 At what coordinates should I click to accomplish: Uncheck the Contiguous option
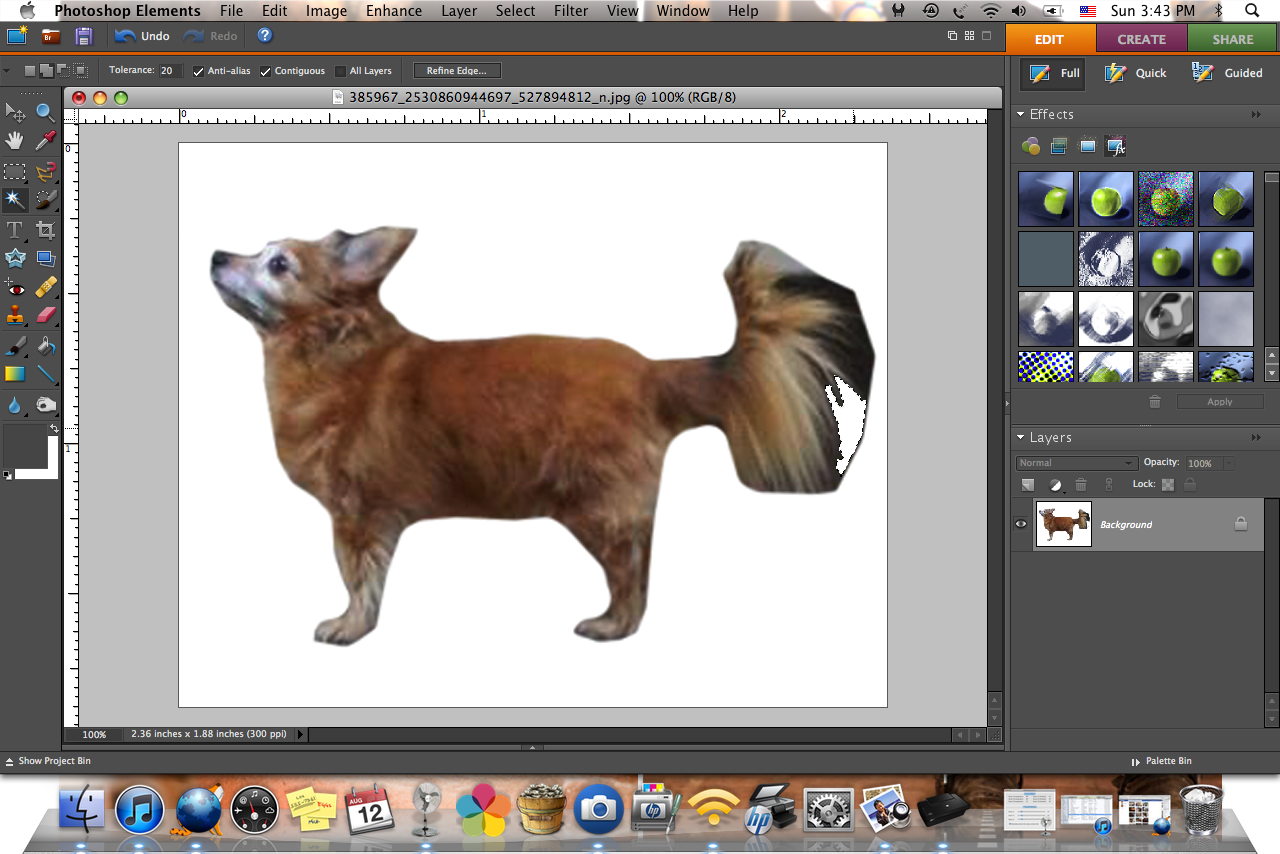266,71
